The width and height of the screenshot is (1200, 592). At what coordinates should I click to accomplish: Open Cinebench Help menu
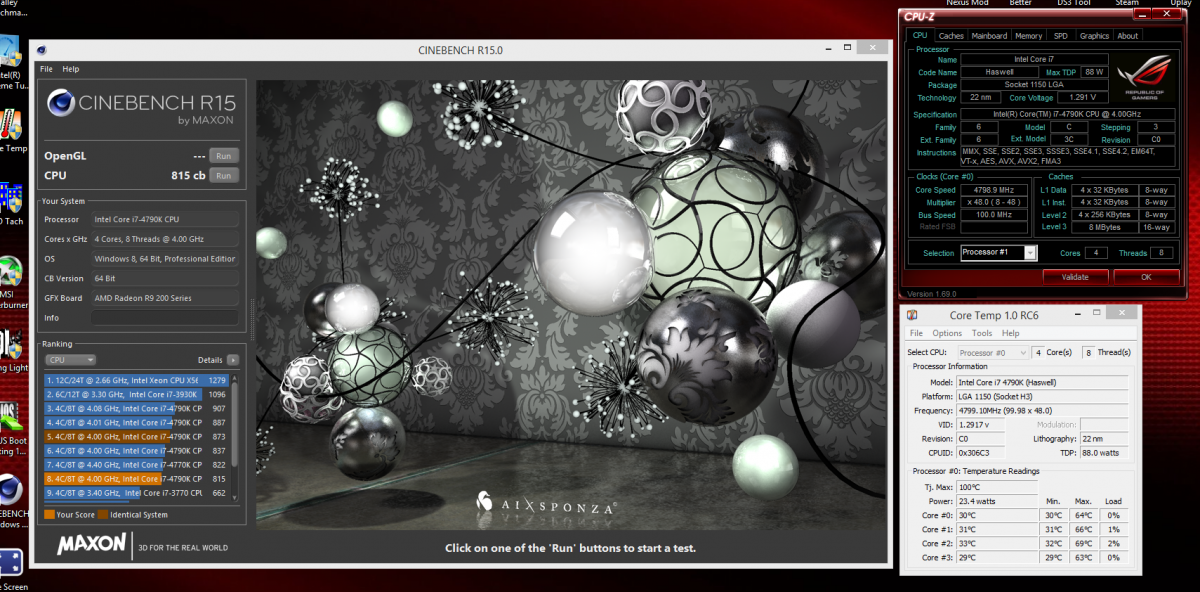[70, 69]
